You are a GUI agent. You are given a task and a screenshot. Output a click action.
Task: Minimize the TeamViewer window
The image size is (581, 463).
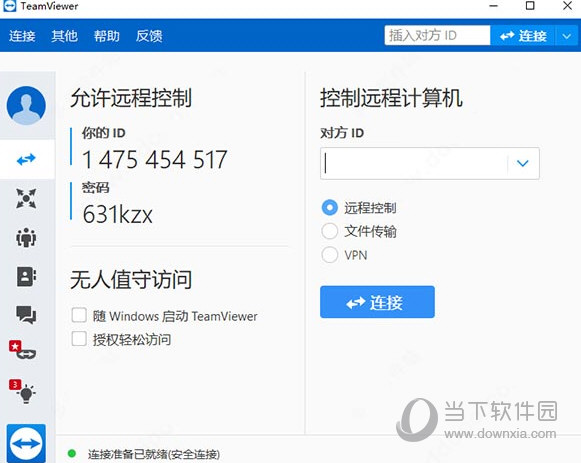(x=493, y=6)
